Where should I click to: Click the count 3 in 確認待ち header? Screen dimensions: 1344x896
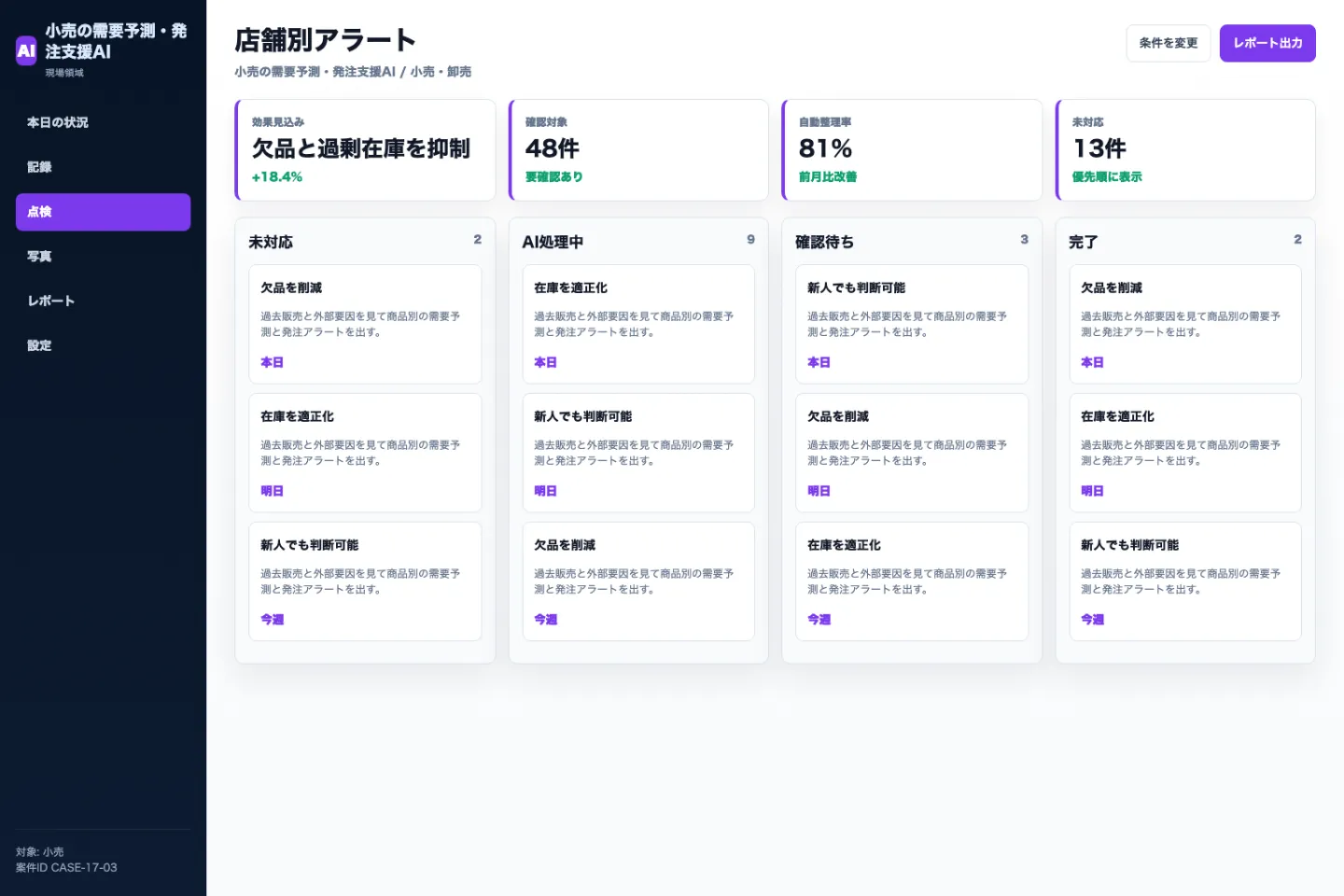point(1024,240)
